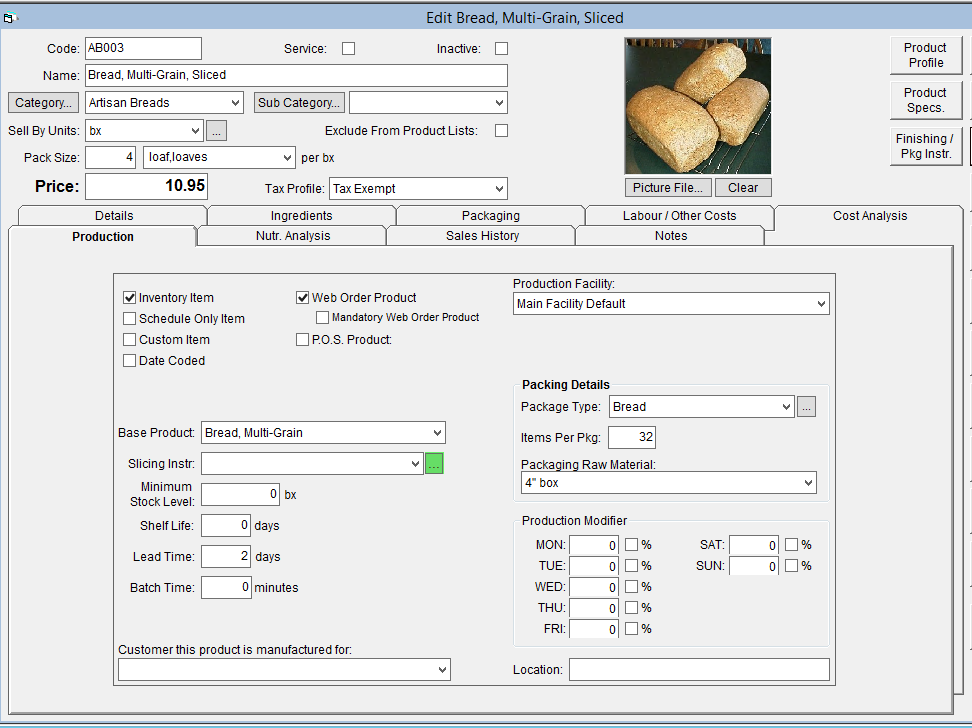Screen dimensions: 972x728
Task: Clear the product picture
Action: (743, 188)
